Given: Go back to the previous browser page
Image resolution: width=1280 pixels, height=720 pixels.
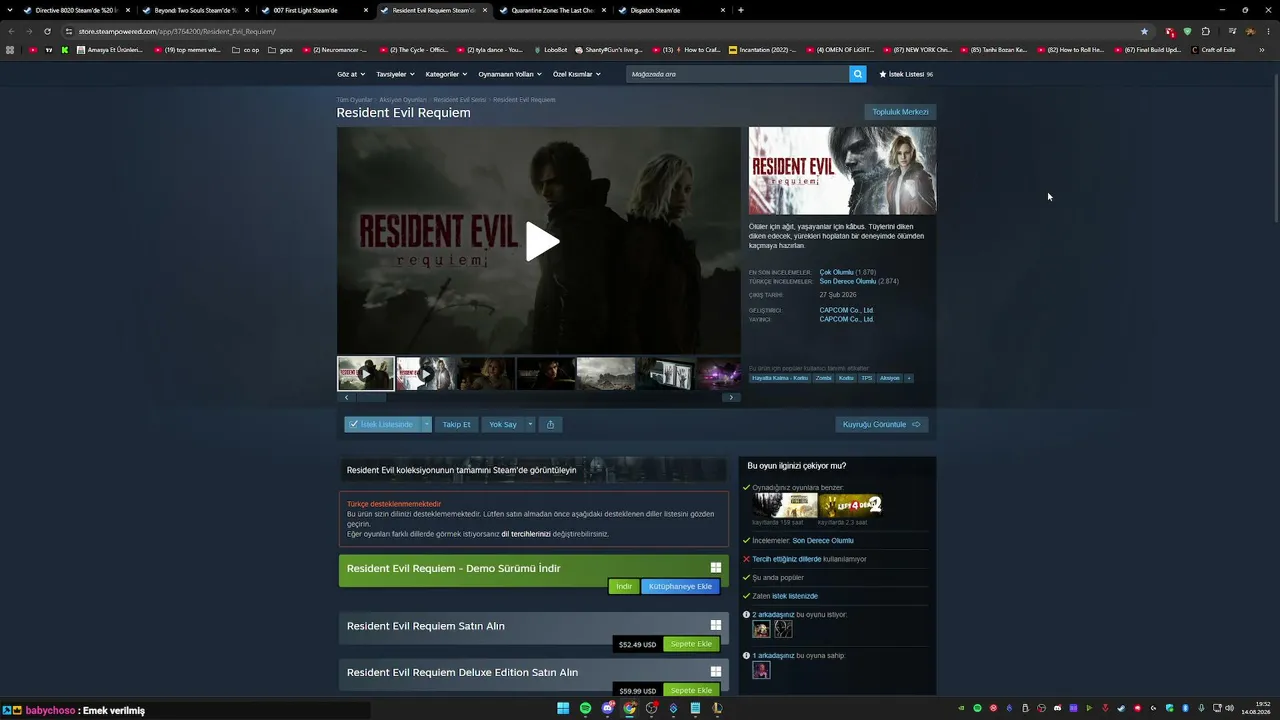Looking at the screenshot, I should pos(12,31).
